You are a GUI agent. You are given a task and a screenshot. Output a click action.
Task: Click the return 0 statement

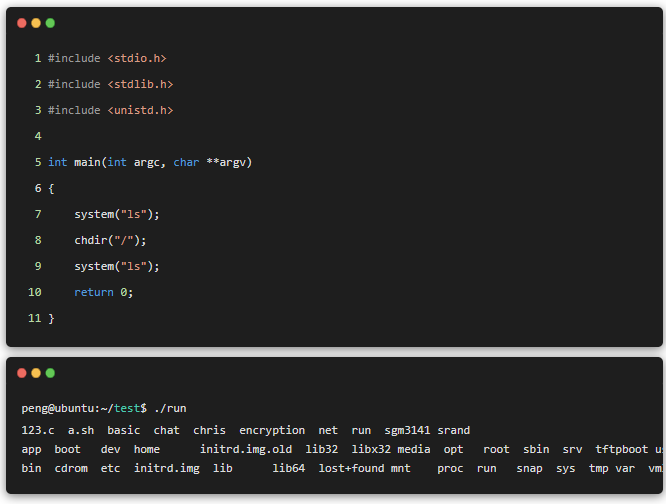[x=103, y=292]
